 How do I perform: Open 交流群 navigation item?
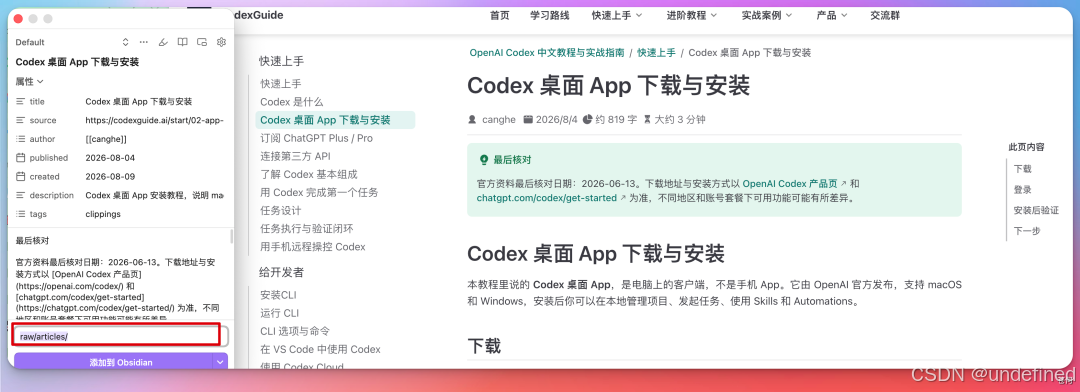pos(885,15)
